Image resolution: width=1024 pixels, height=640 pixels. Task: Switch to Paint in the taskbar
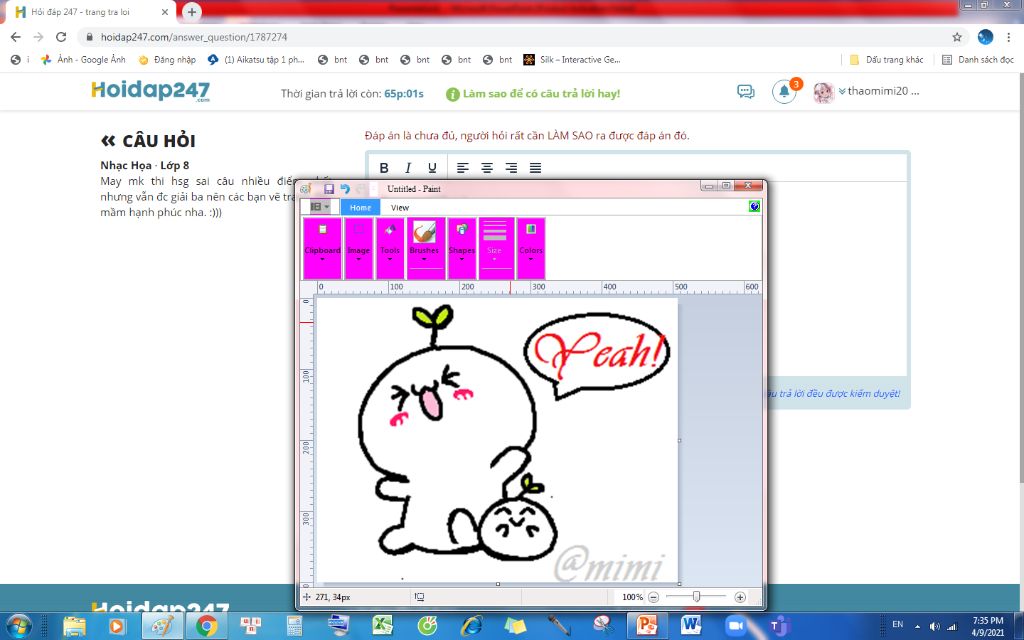pyautogui.click(x=162, y=625)
